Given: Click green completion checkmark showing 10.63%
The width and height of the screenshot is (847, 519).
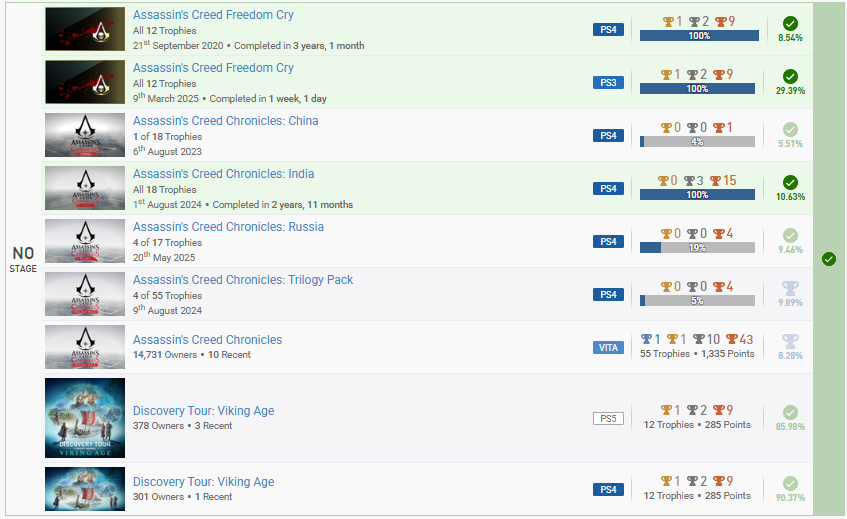Looking at the screenshot, I should (x=790, y=182).
